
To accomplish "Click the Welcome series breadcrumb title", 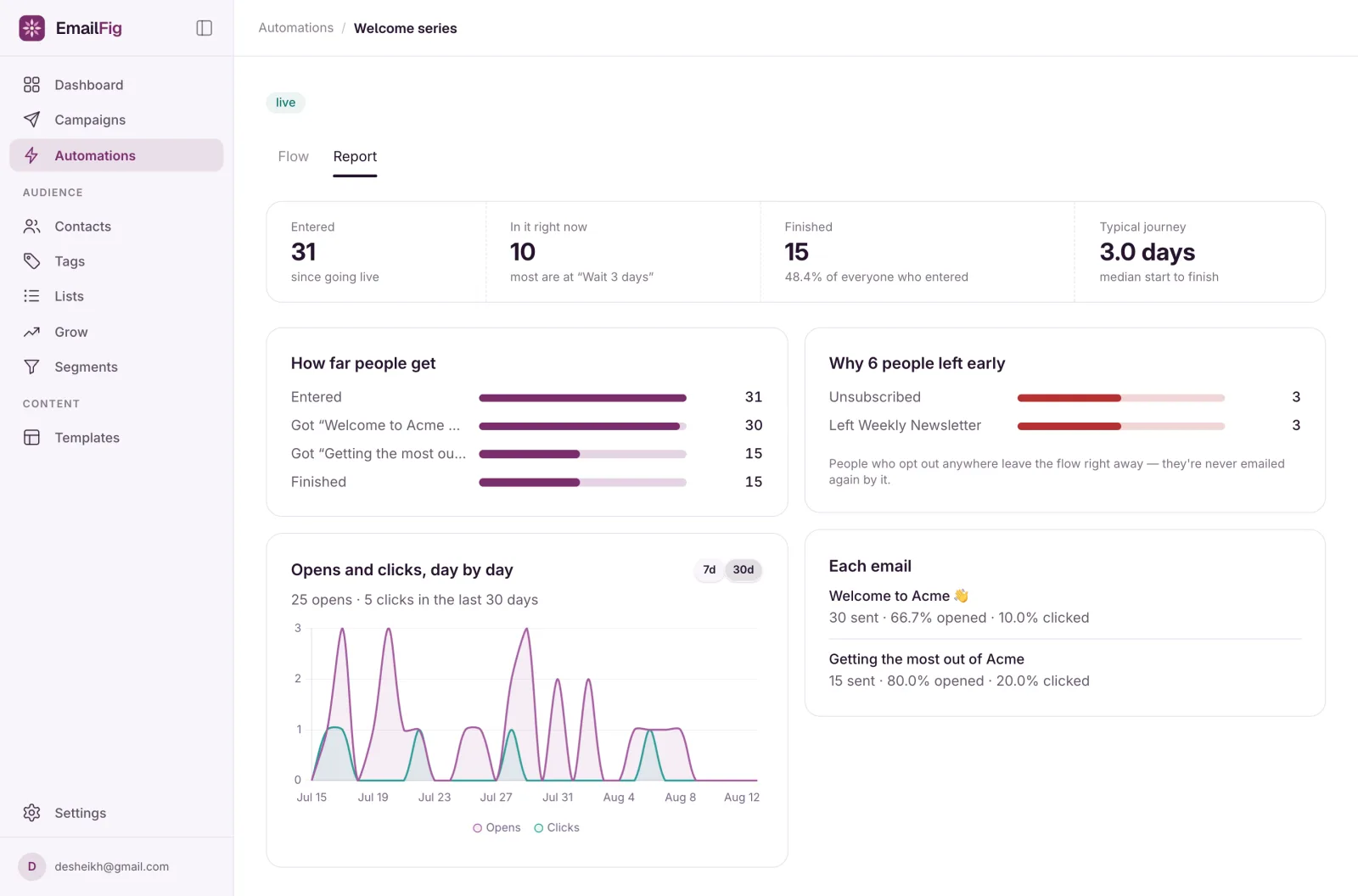I will (405, 28).
